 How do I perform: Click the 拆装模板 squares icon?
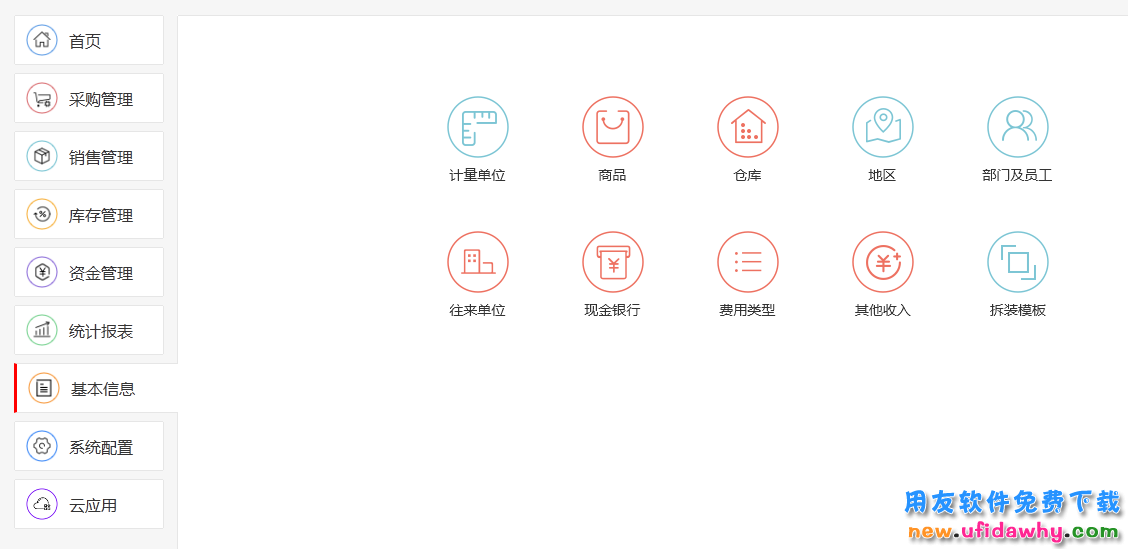point(1017,262)
